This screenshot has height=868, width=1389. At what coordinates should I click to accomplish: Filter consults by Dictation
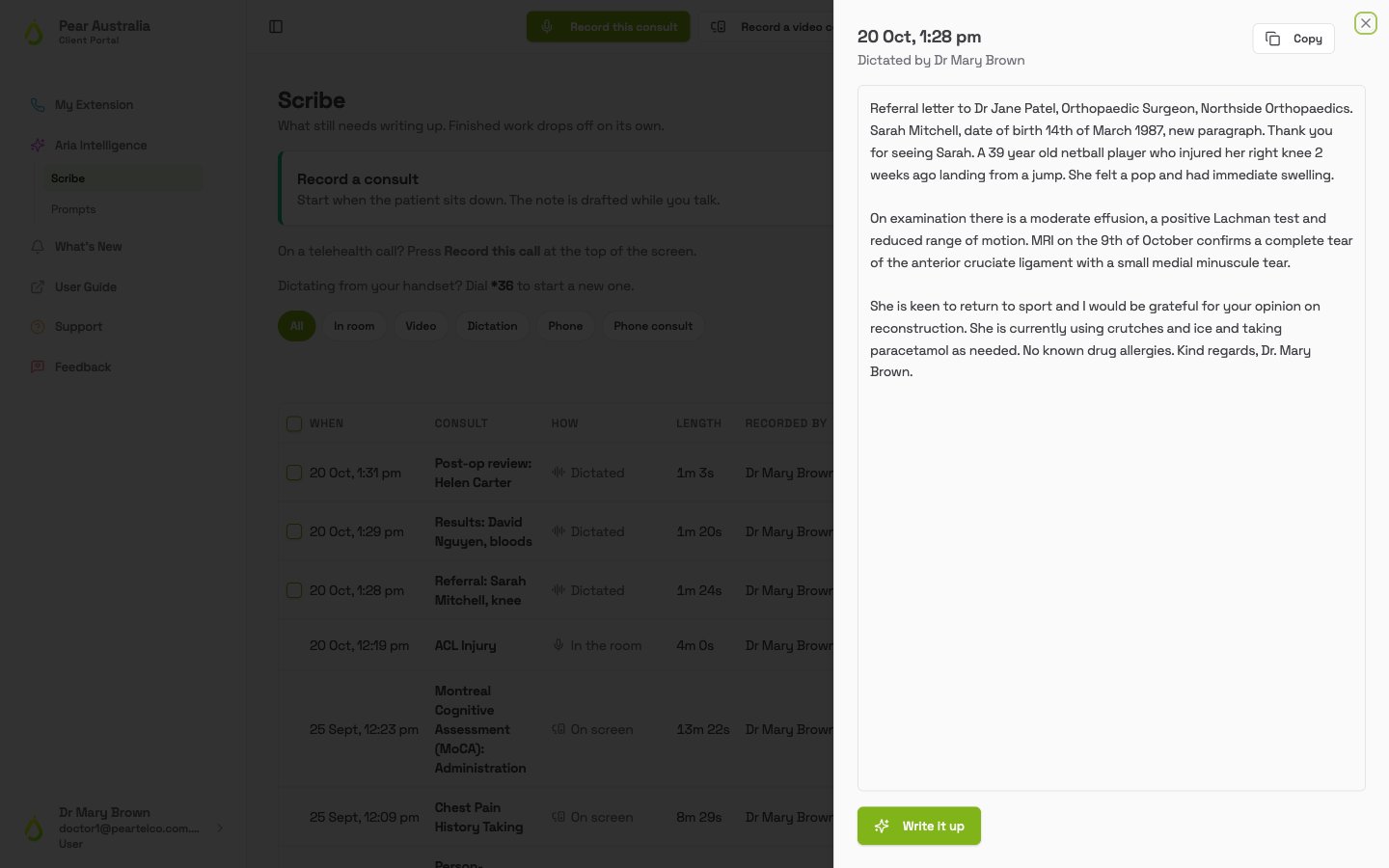[492, 326]
